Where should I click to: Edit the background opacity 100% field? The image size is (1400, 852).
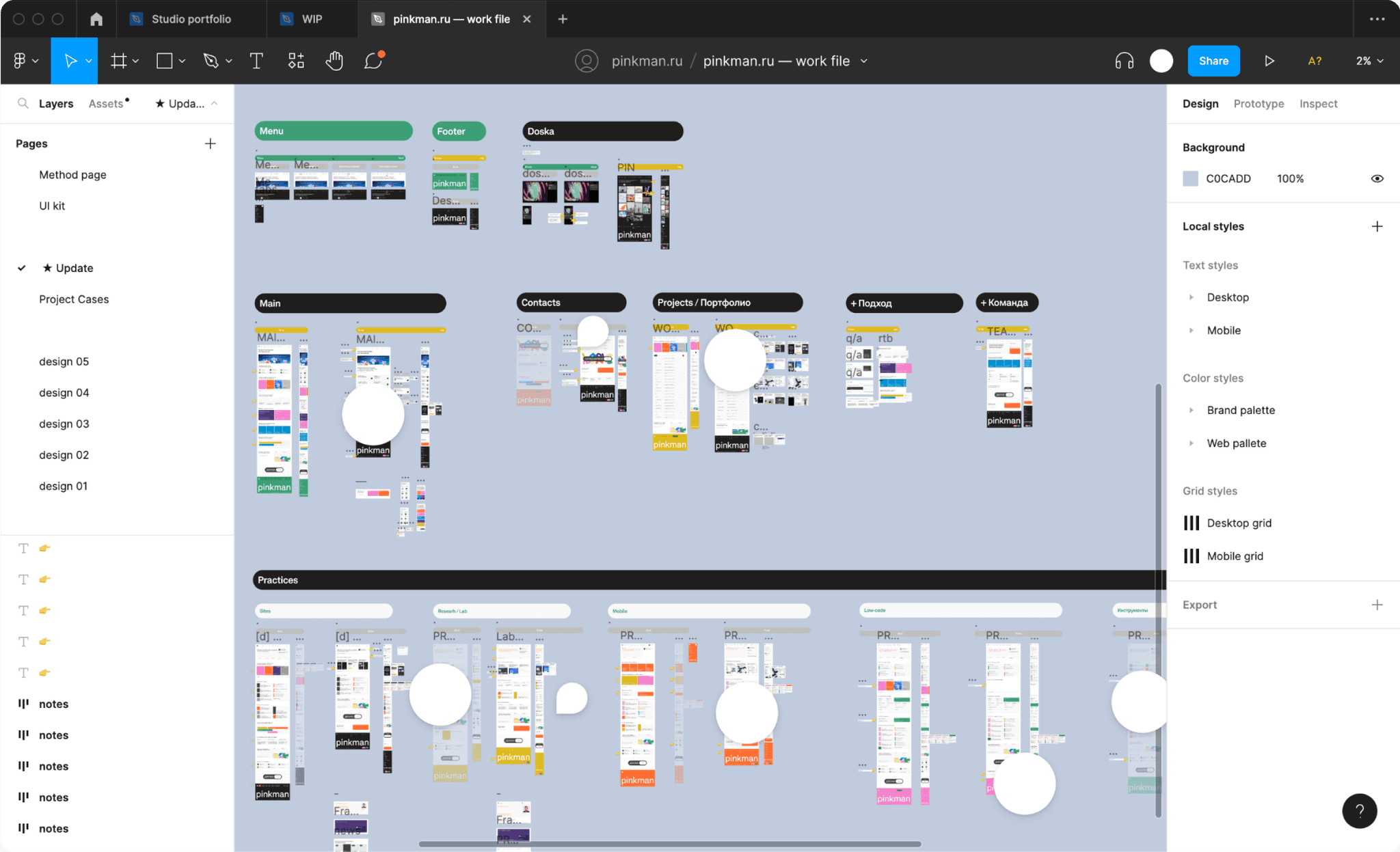(x=1290, y=178)
